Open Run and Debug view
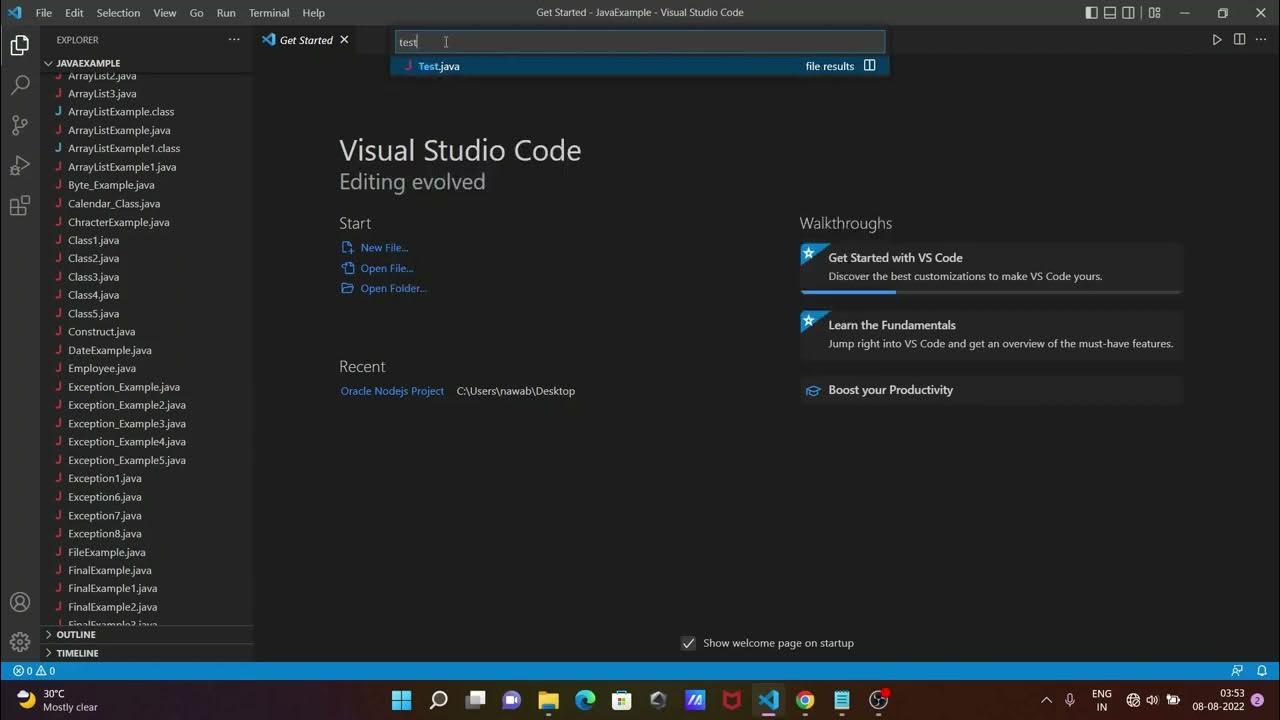1280x720 pixels. coord(20,166)
